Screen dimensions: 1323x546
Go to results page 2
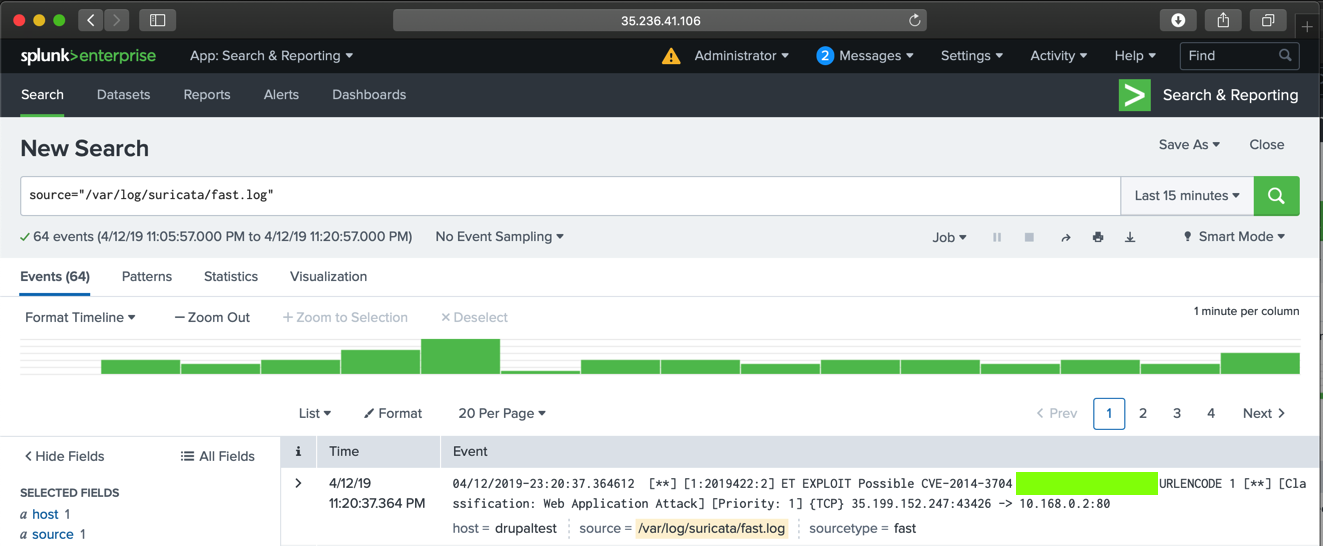coord(1143,413)
